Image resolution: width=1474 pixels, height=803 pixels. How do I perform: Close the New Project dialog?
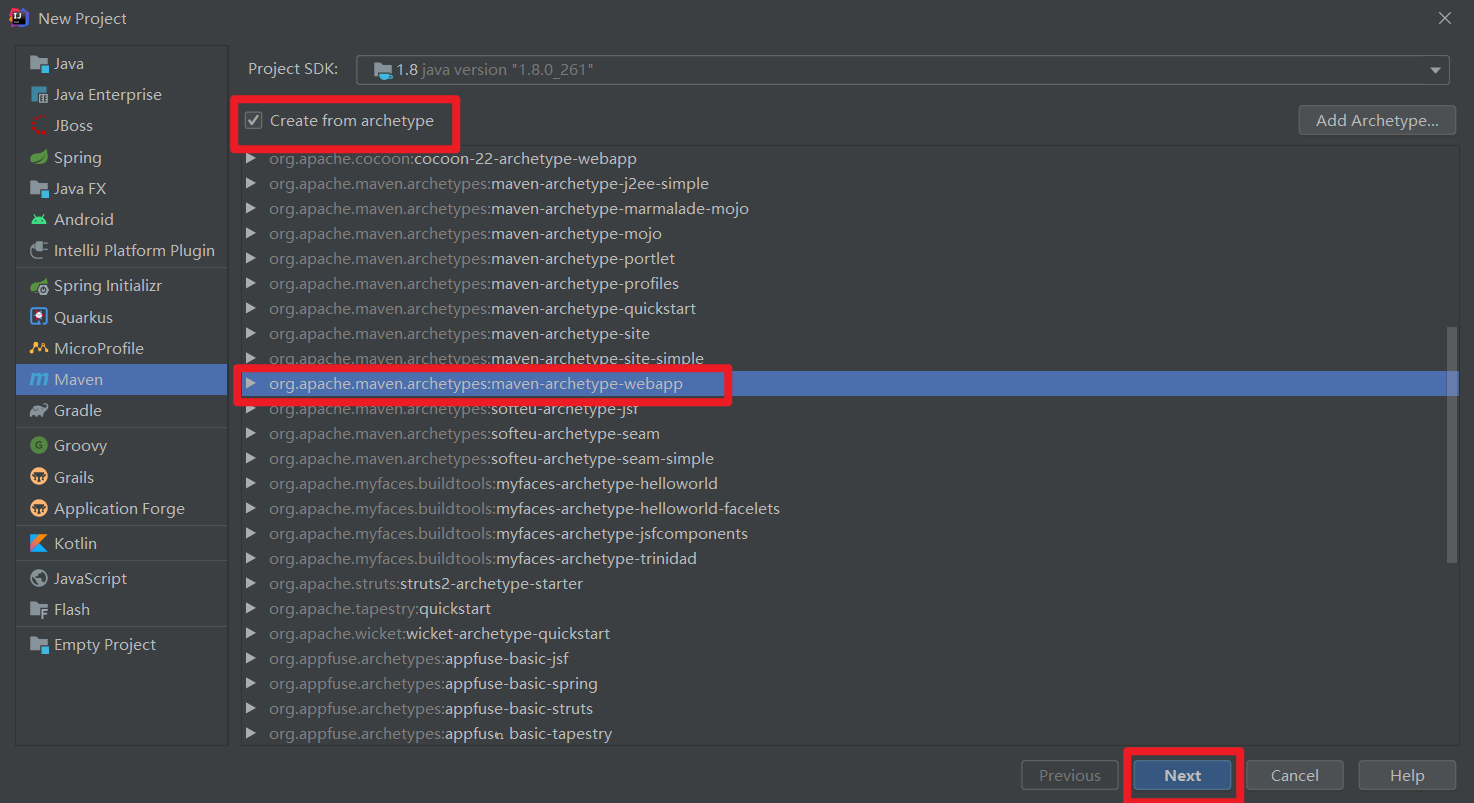click(x=1445, y=18)
